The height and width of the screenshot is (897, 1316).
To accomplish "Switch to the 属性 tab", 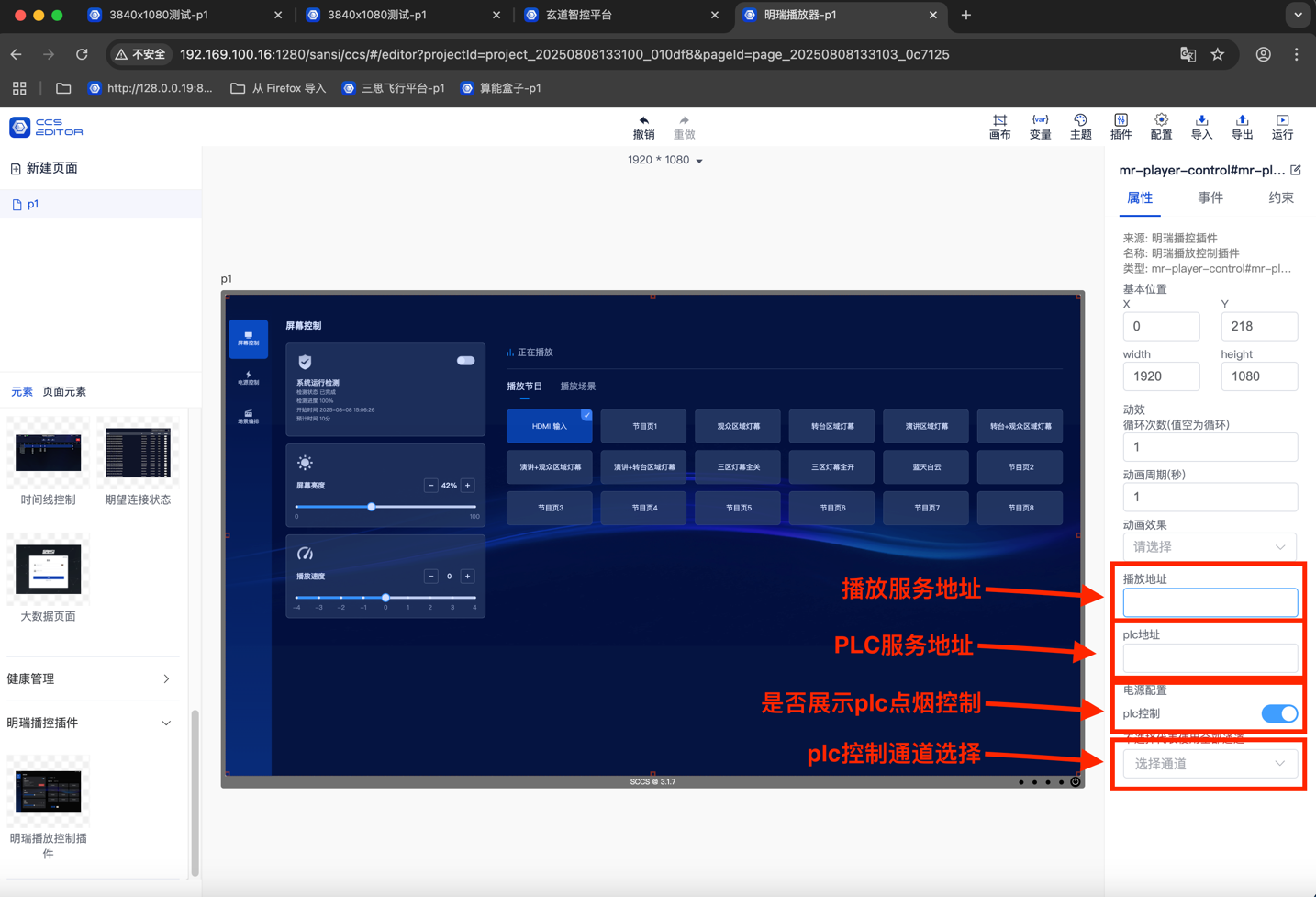I will pyautogui.click(x=1139, y=197).
